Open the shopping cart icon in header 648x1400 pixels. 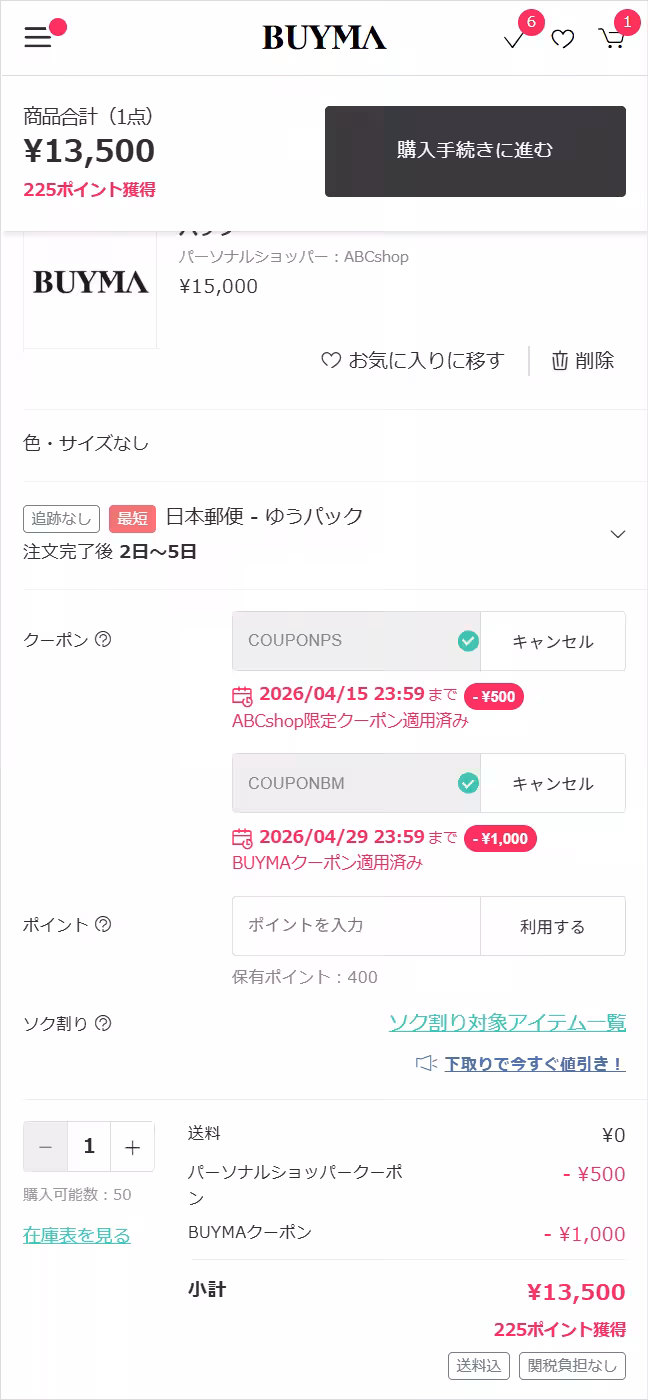611,38
